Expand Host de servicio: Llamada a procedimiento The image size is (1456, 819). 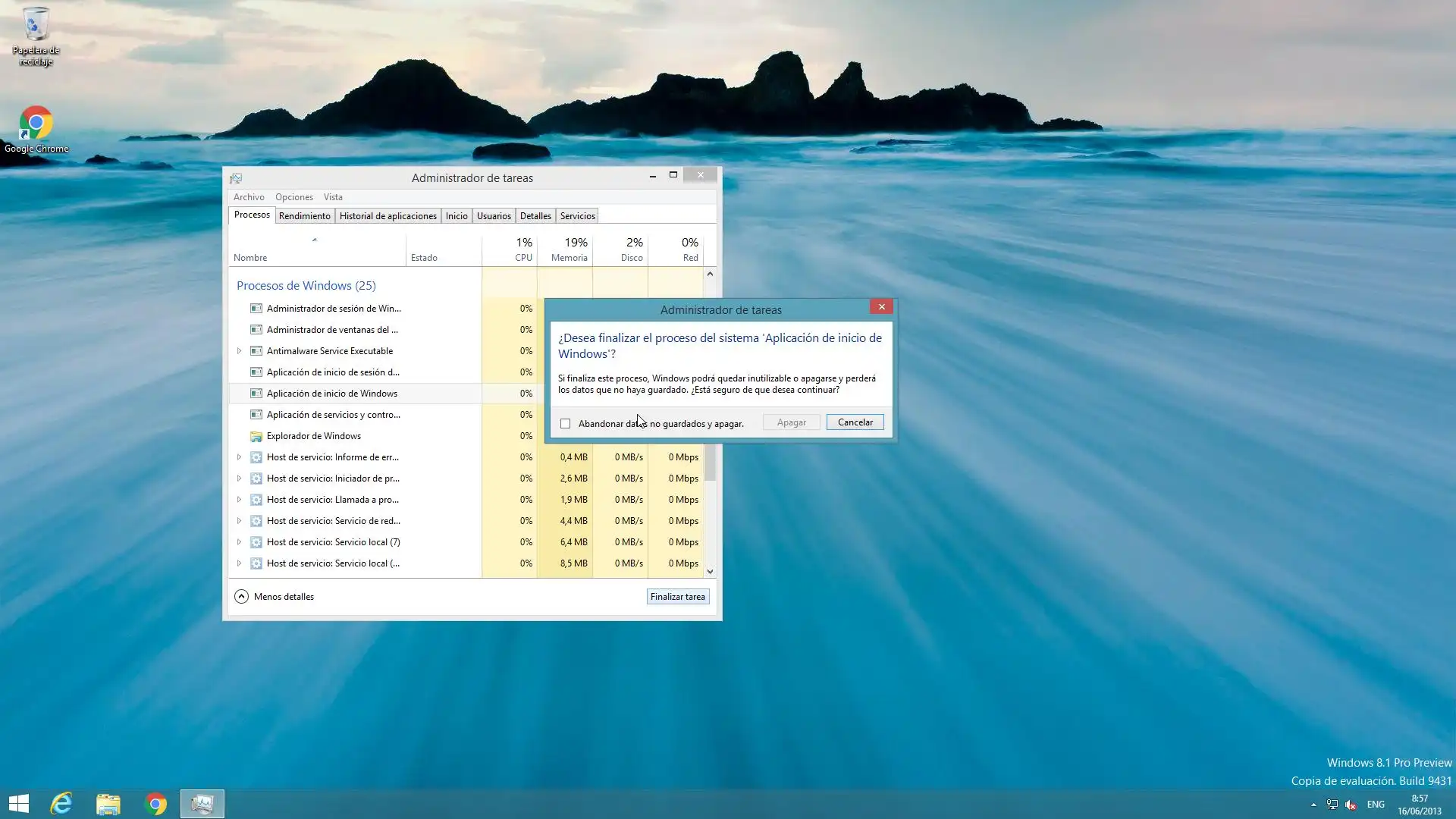pos(240,500)
